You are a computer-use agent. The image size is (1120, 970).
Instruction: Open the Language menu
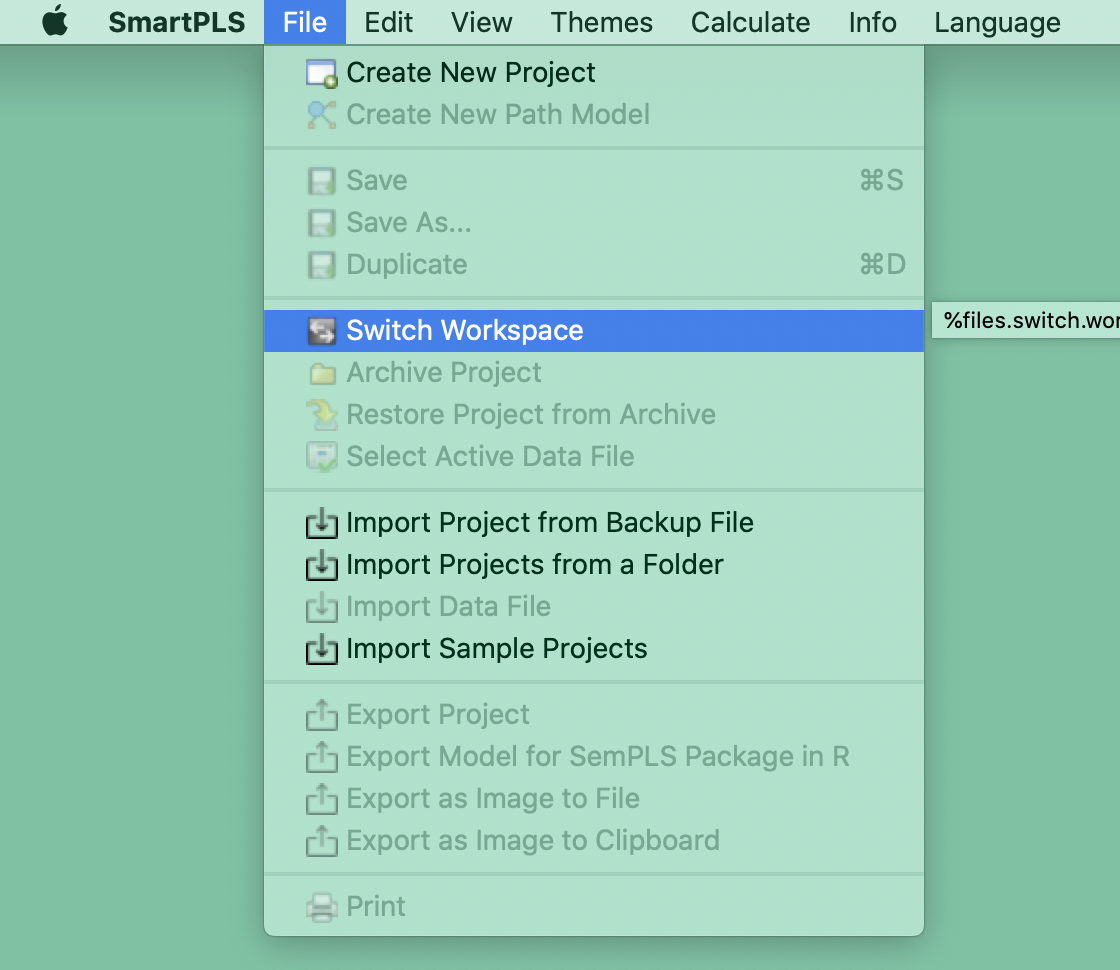[x=997, y=23]
